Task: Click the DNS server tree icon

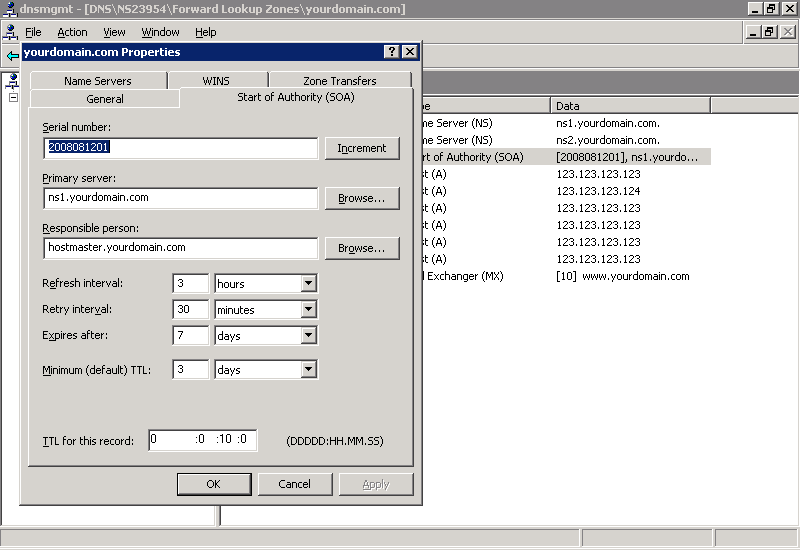Action: tap(13, 81)
